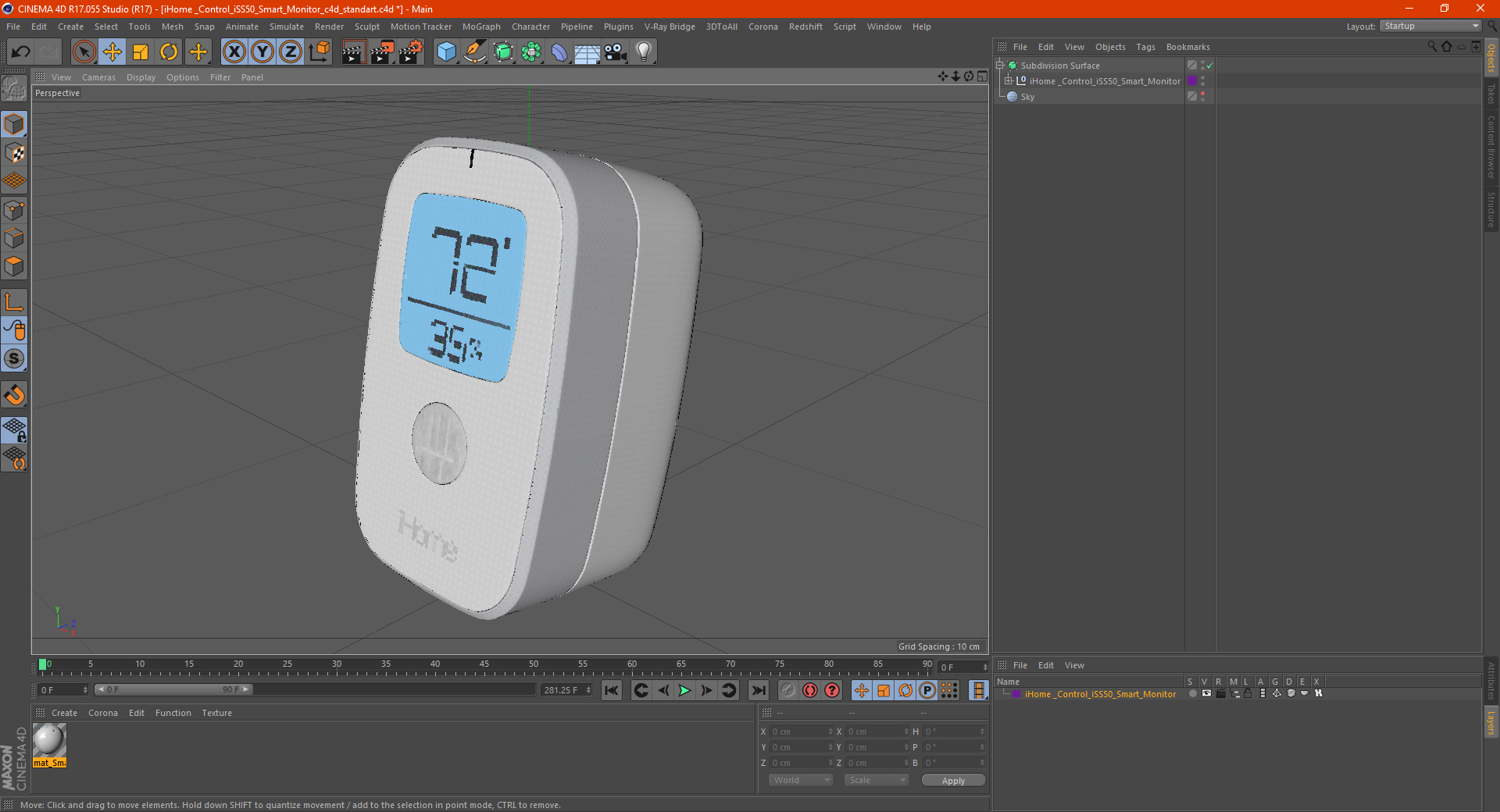Open the World coordinate dropdown
1500x812 pixels.
pyautogui.click(x=801, y=780)
